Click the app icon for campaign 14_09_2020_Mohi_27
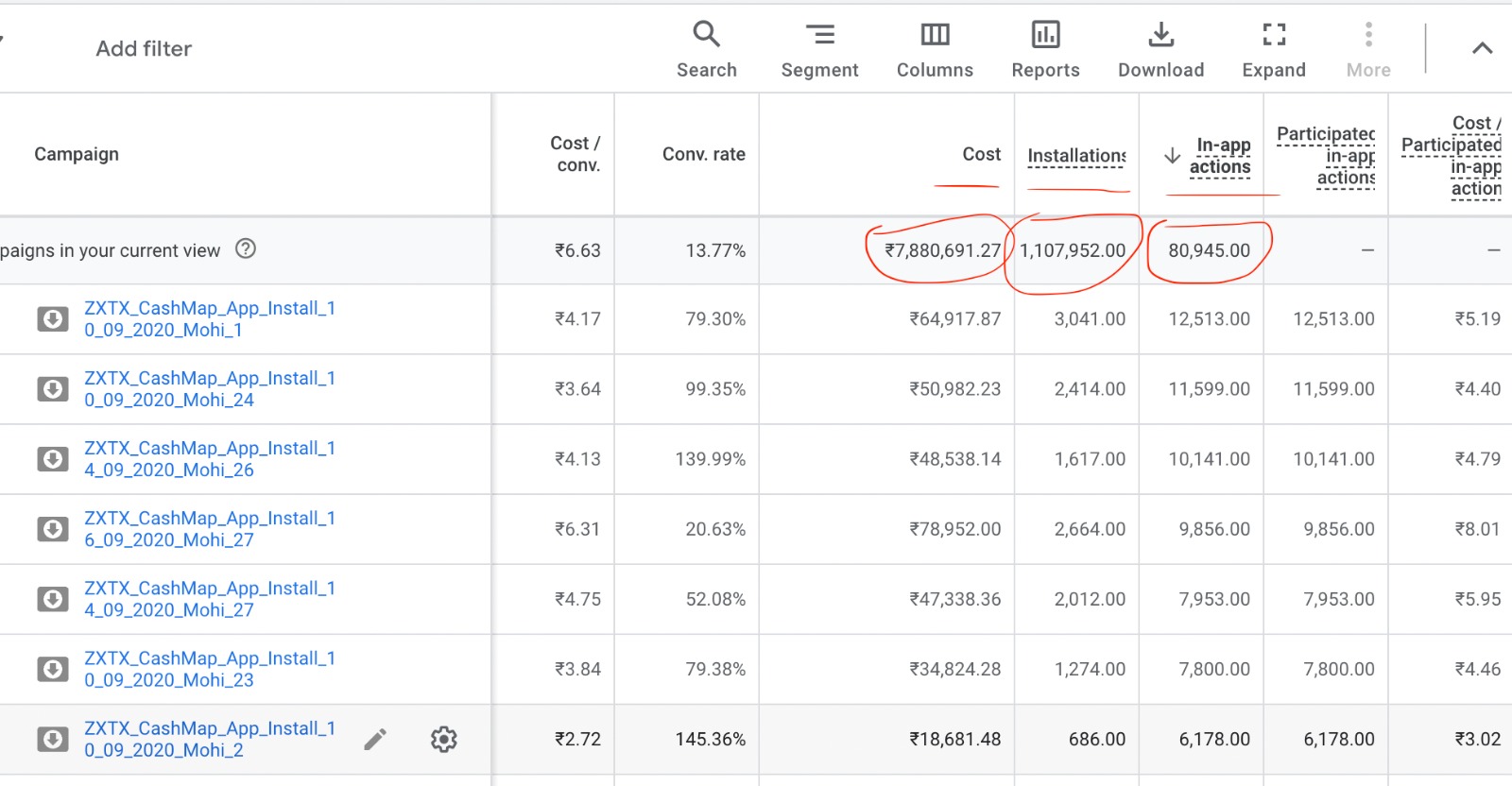 53,599
